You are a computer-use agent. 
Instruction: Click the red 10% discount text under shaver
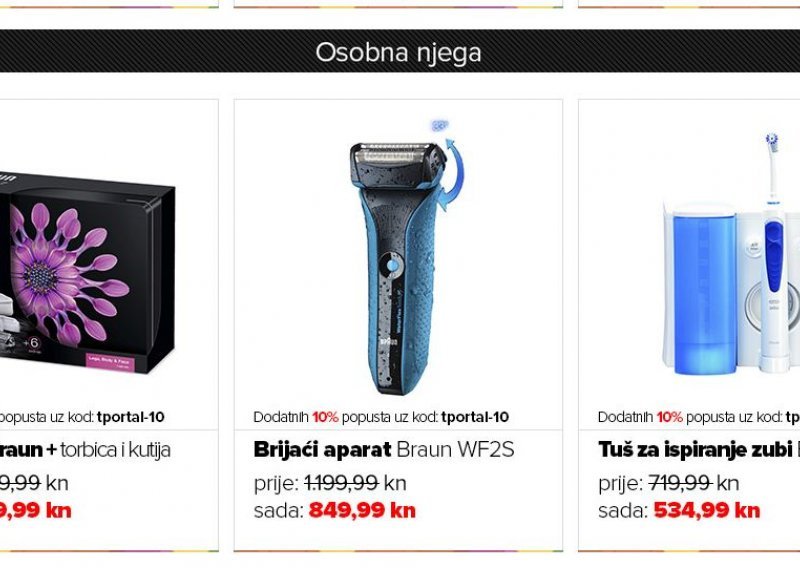pyautogui.click(x=326, y=417)
